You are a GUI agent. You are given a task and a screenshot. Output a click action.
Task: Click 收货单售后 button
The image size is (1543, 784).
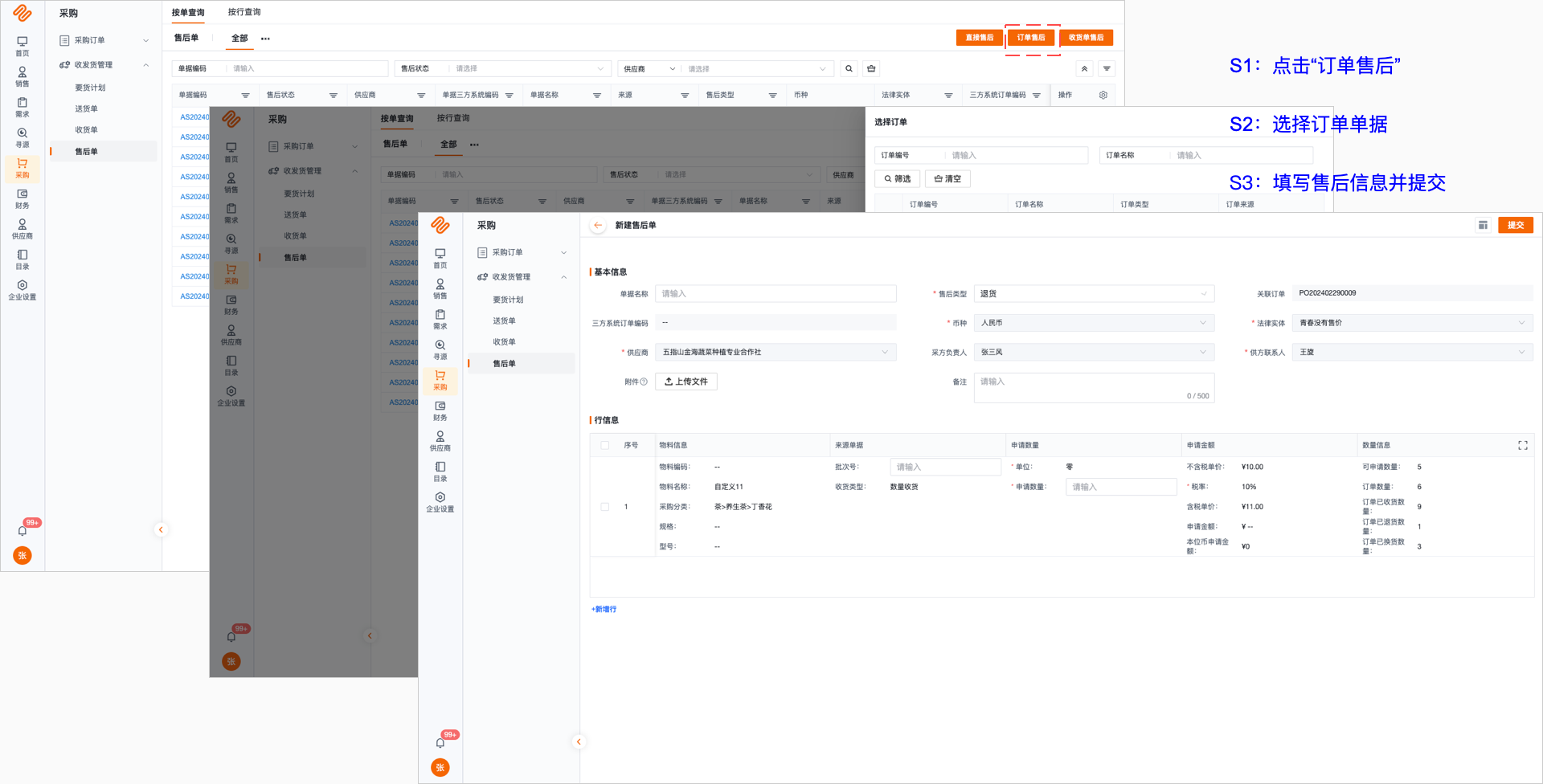pyautogui.click(x=1086, y=38)
